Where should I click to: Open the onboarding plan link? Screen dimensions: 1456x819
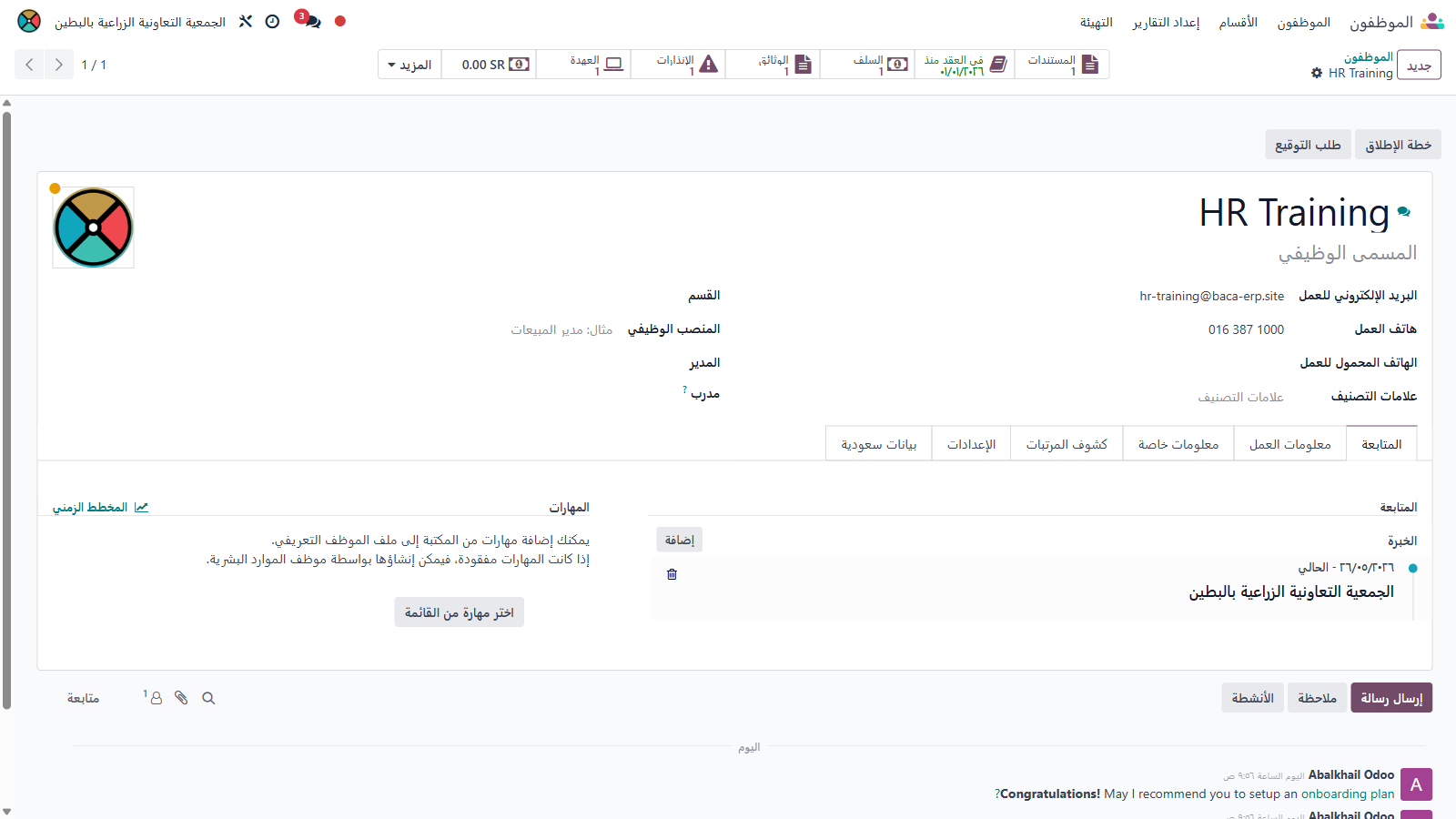click(1348, 794)
